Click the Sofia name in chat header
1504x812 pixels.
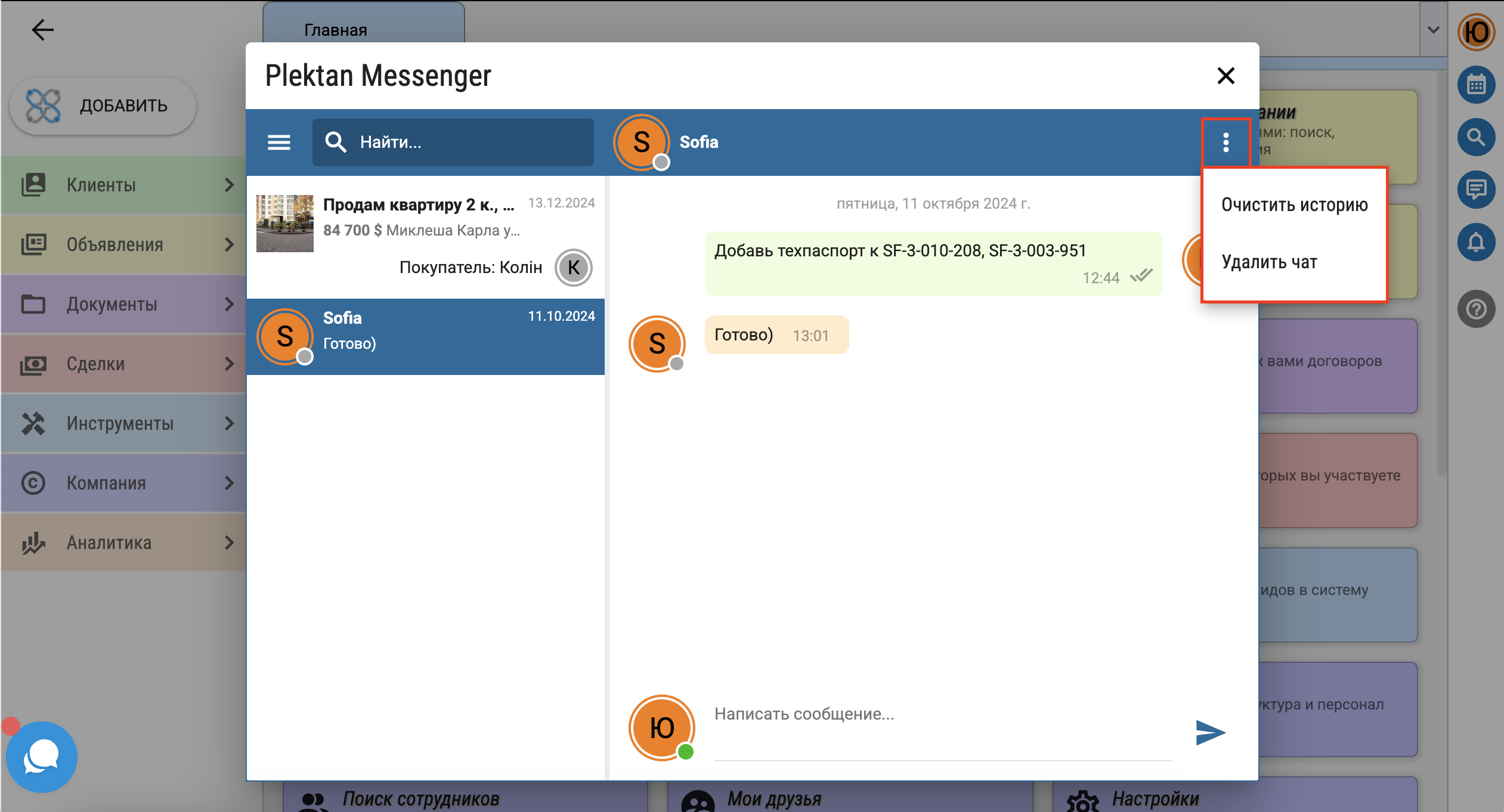(x=699, y=142)
